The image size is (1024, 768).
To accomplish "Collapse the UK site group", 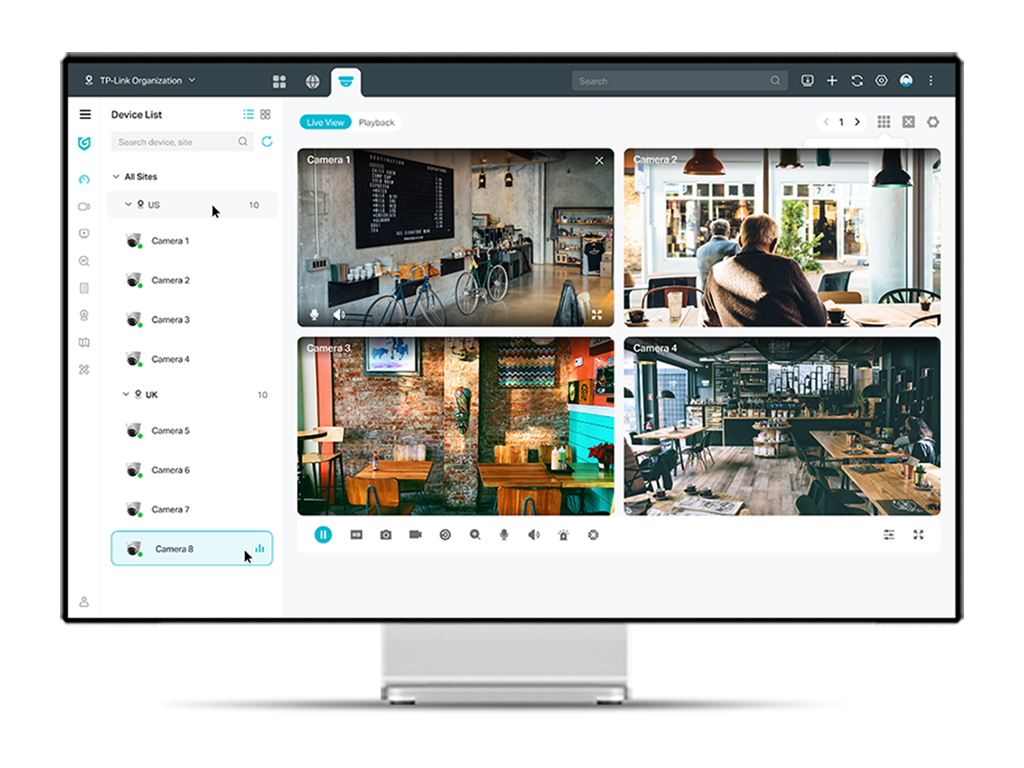I will pos(126,395).
